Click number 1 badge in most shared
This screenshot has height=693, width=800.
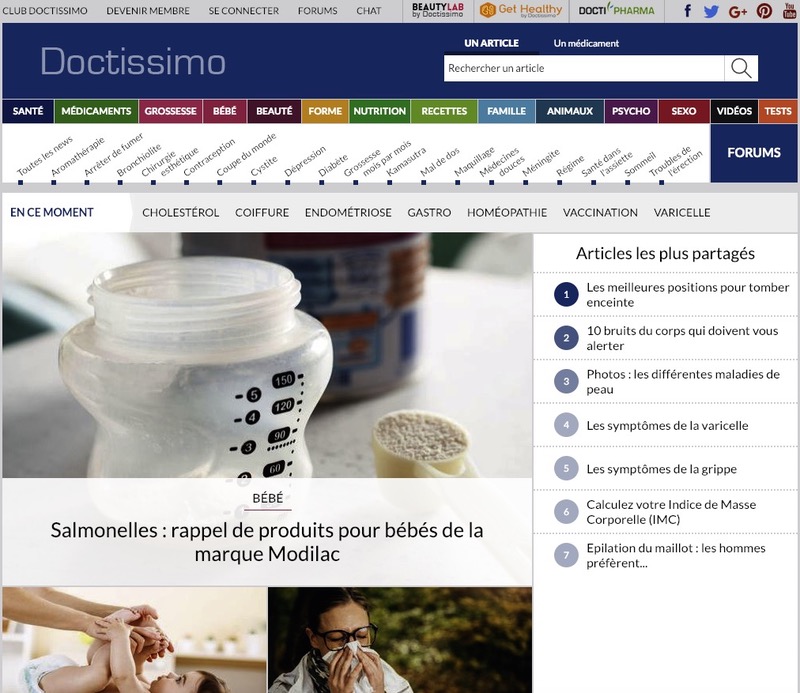[566, 294]
